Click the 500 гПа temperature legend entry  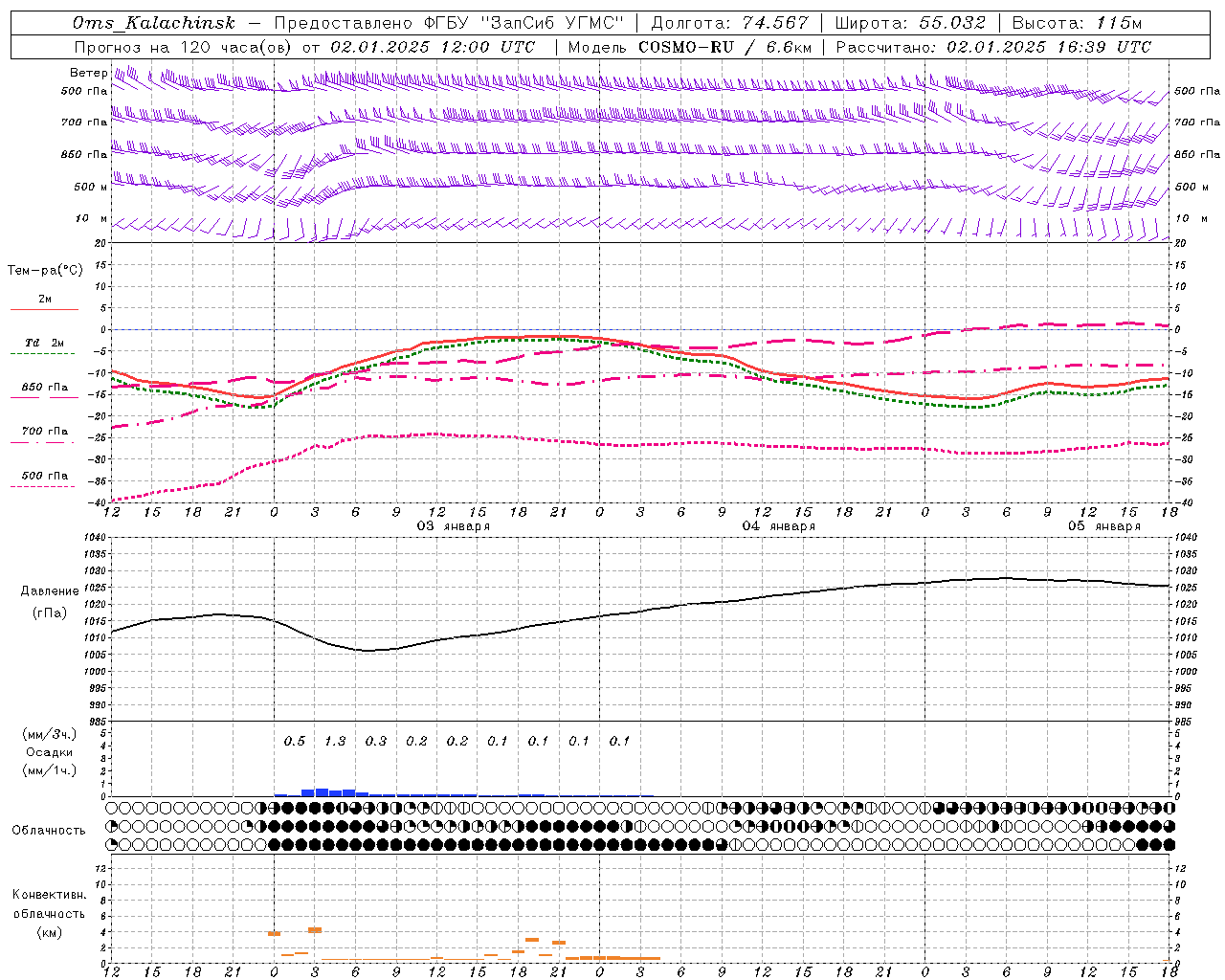pos(45,476)
